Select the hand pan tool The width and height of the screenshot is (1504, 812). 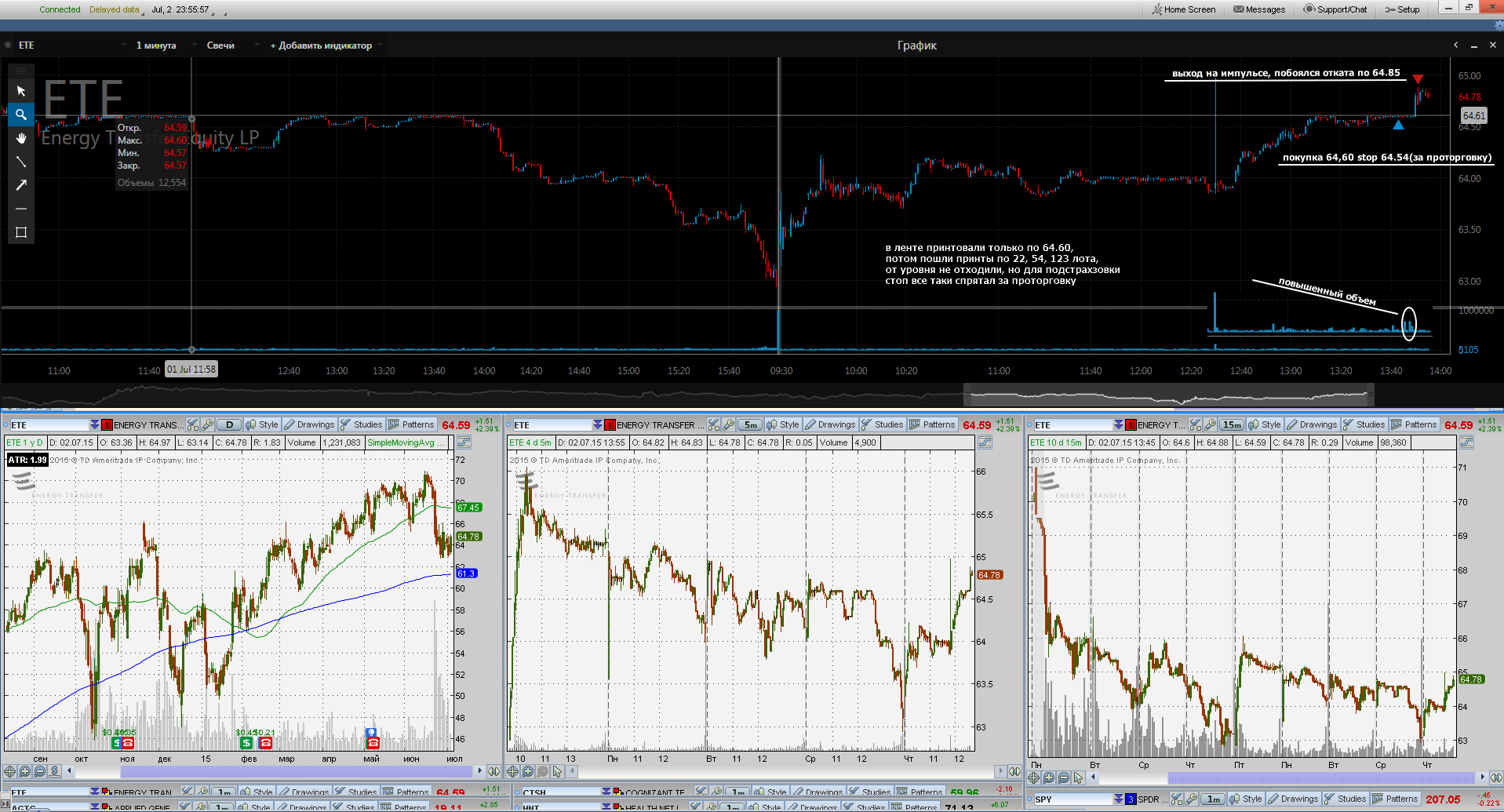click(x=21, y=138)
